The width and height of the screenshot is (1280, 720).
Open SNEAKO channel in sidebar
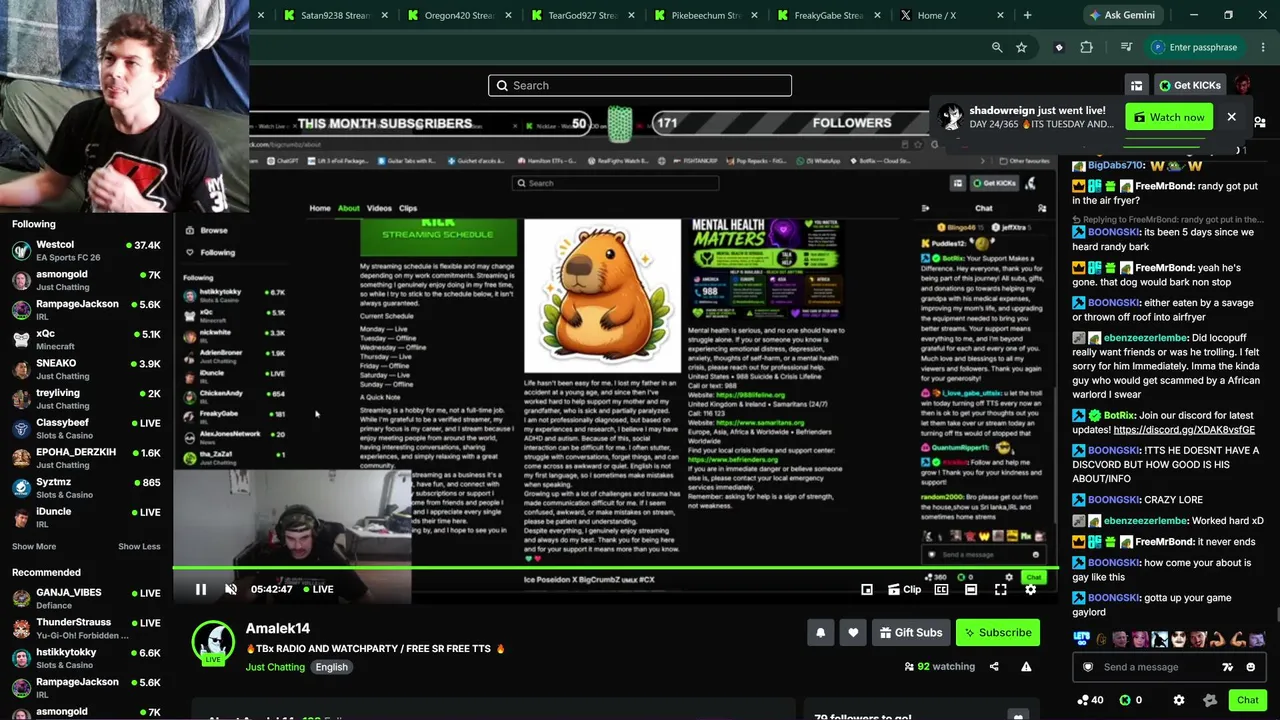click(86, 369)
